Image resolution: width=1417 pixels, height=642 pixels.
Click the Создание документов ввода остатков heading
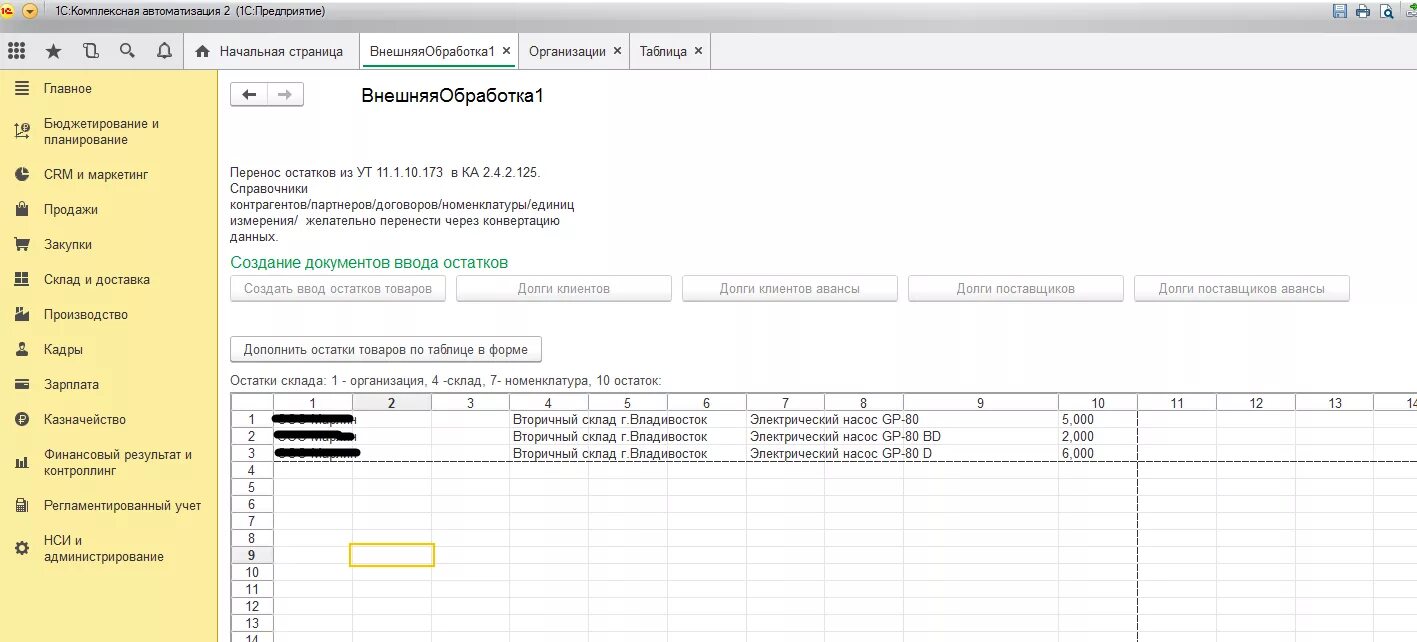tap(369, 262)
